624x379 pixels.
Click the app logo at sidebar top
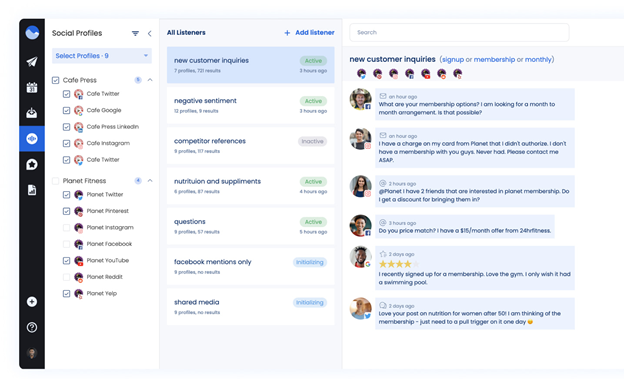click(32, 32)
